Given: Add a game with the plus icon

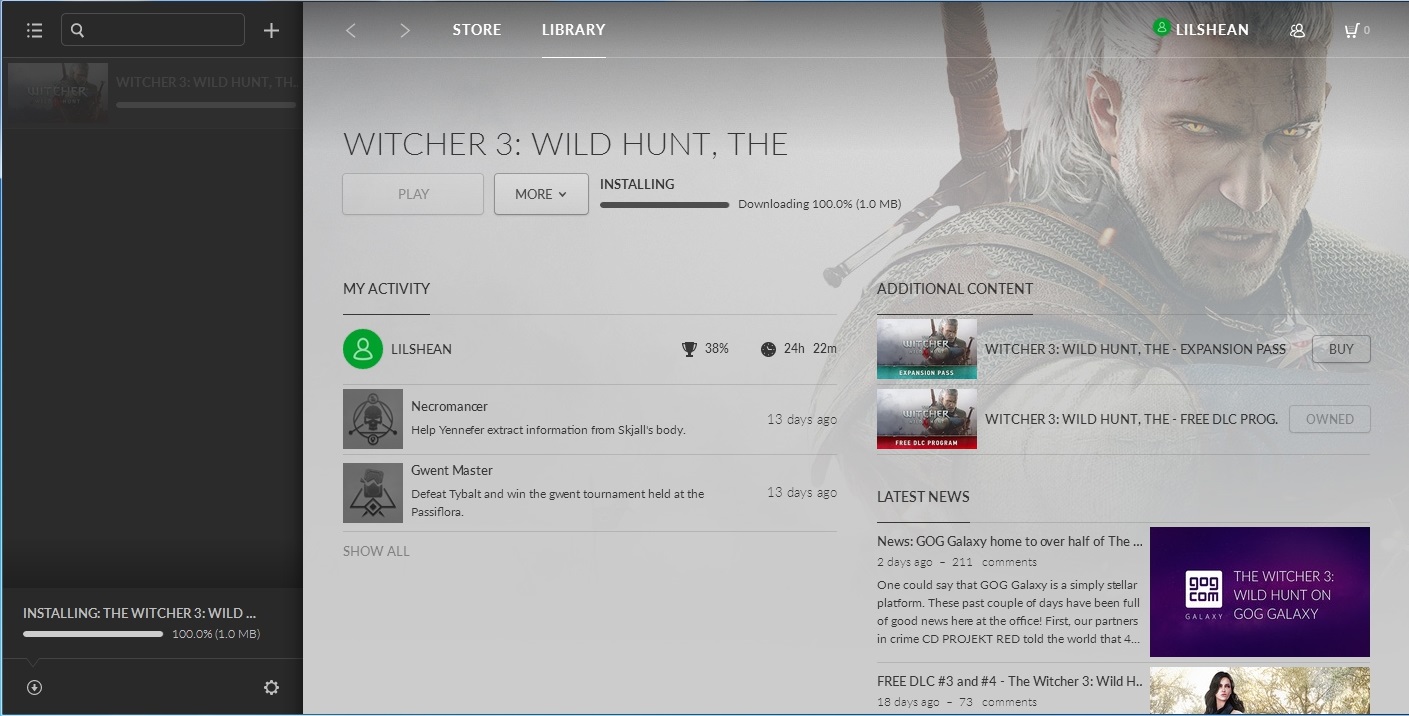Looking at the screenshot, I should click(x=271, y=30).
